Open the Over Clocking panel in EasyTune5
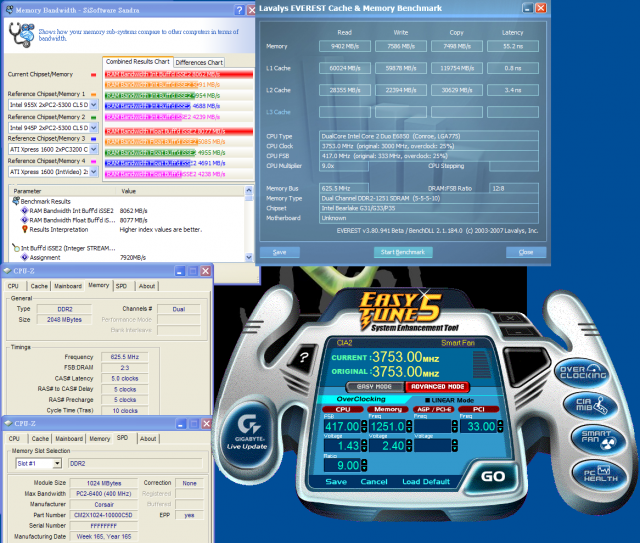The height and width of the screenshot is (543, 640). click(x=583, y=372)
